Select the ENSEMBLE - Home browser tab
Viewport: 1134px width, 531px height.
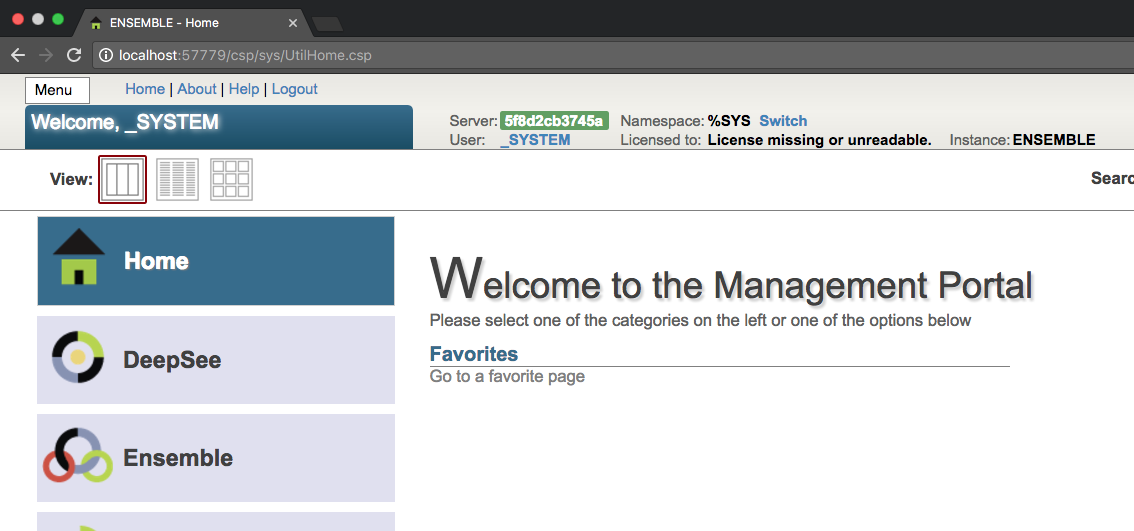tap(192, 23)
